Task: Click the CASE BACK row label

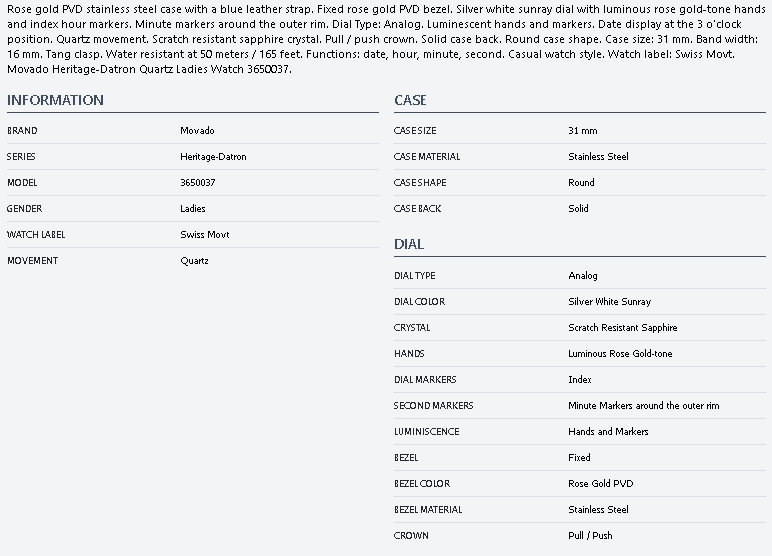Action: coord(417,209)
